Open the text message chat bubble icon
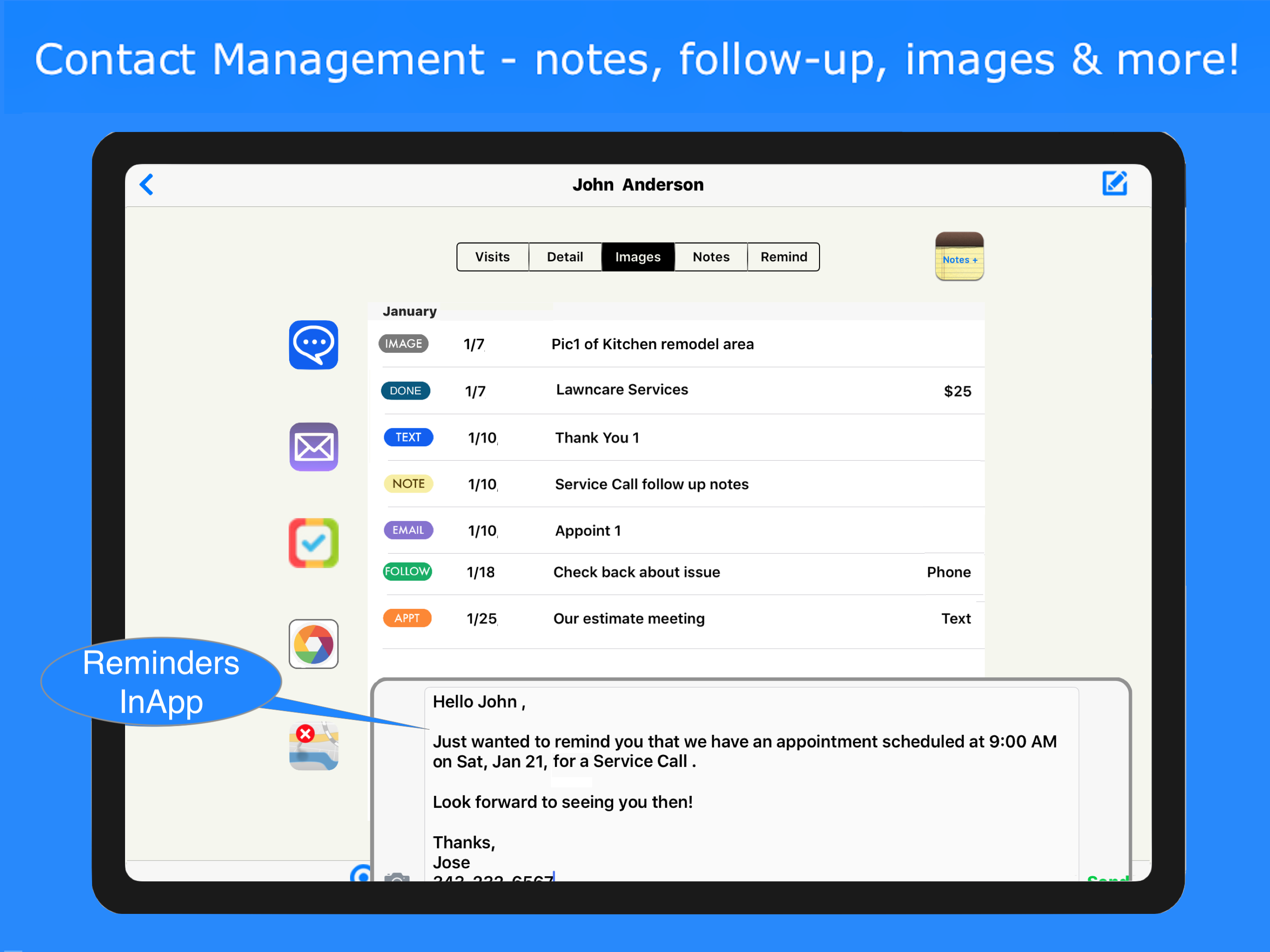This screenshot has width=1270, height=952. tap(313, 344)
